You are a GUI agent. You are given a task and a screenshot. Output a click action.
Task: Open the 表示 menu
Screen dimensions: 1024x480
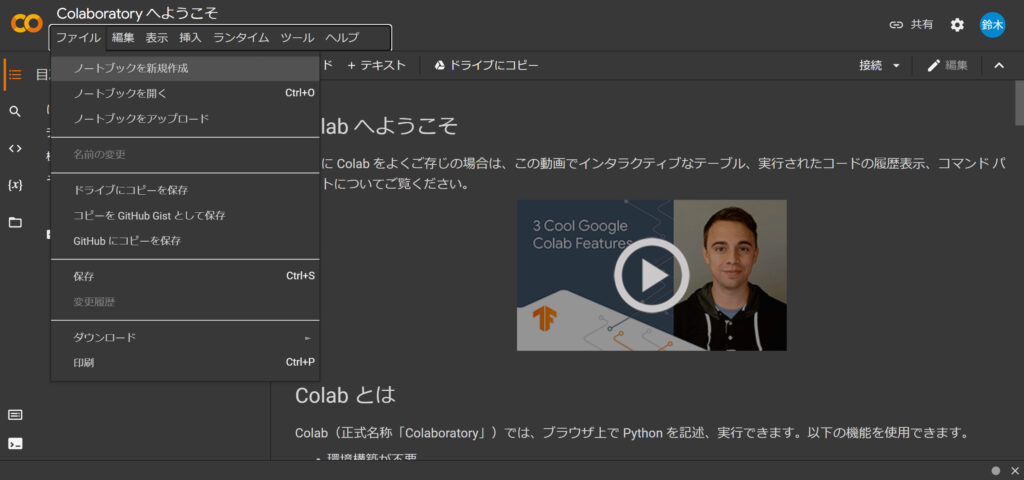click(157, 38)
